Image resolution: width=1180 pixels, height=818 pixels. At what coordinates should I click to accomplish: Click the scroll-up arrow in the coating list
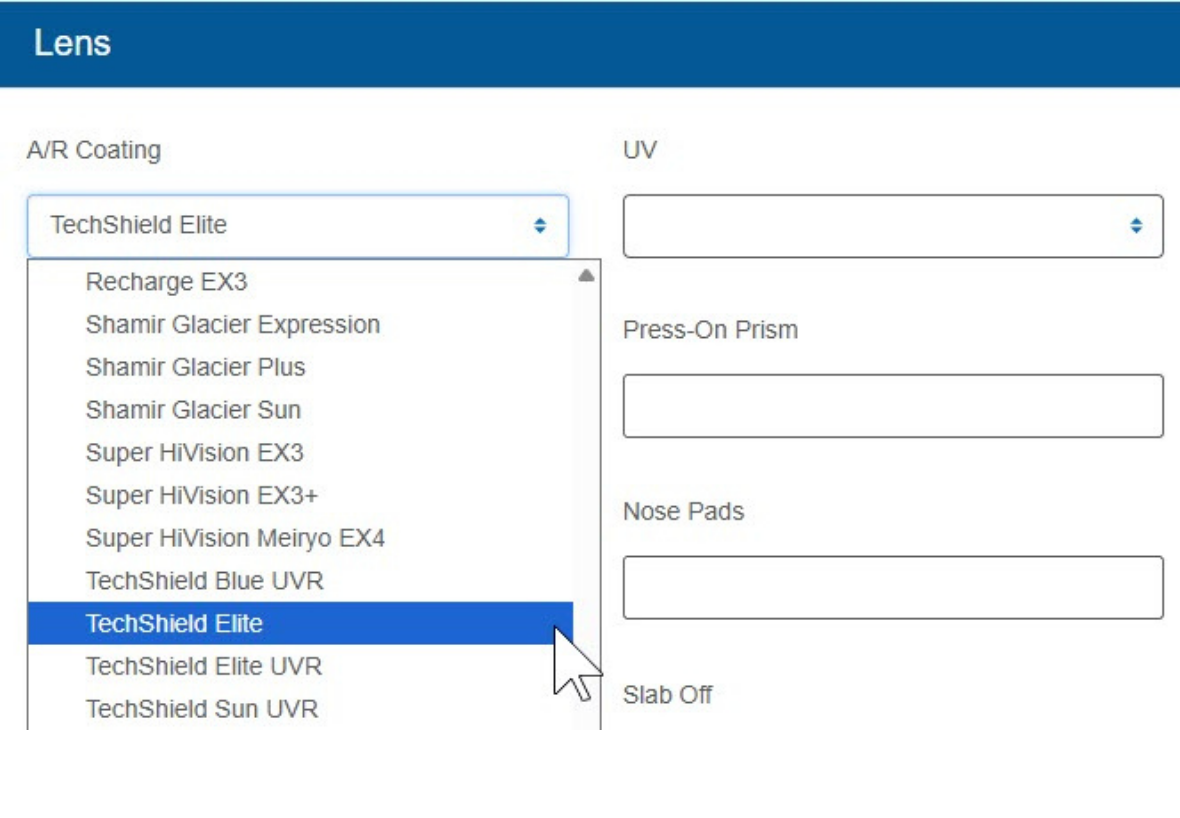point(586,275)
